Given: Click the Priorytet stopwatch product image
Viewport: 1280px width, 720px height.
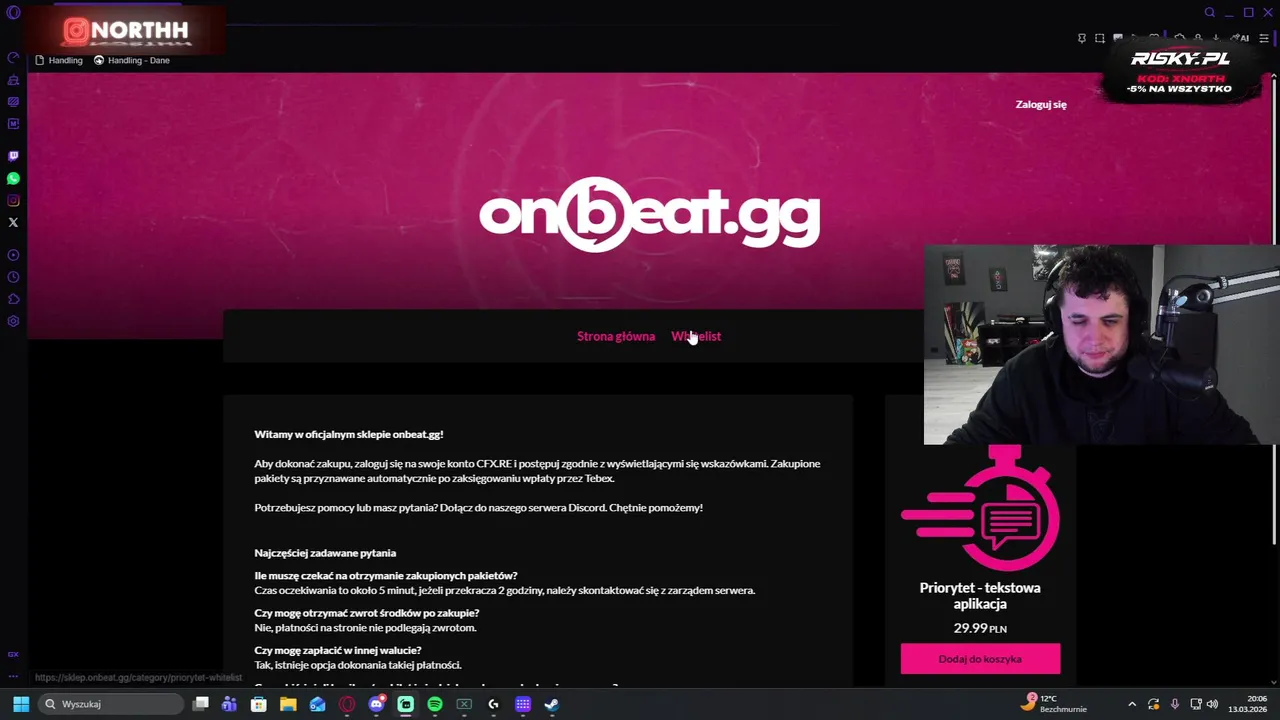Looking at the screenshot, I should click(x=980, y=508).
